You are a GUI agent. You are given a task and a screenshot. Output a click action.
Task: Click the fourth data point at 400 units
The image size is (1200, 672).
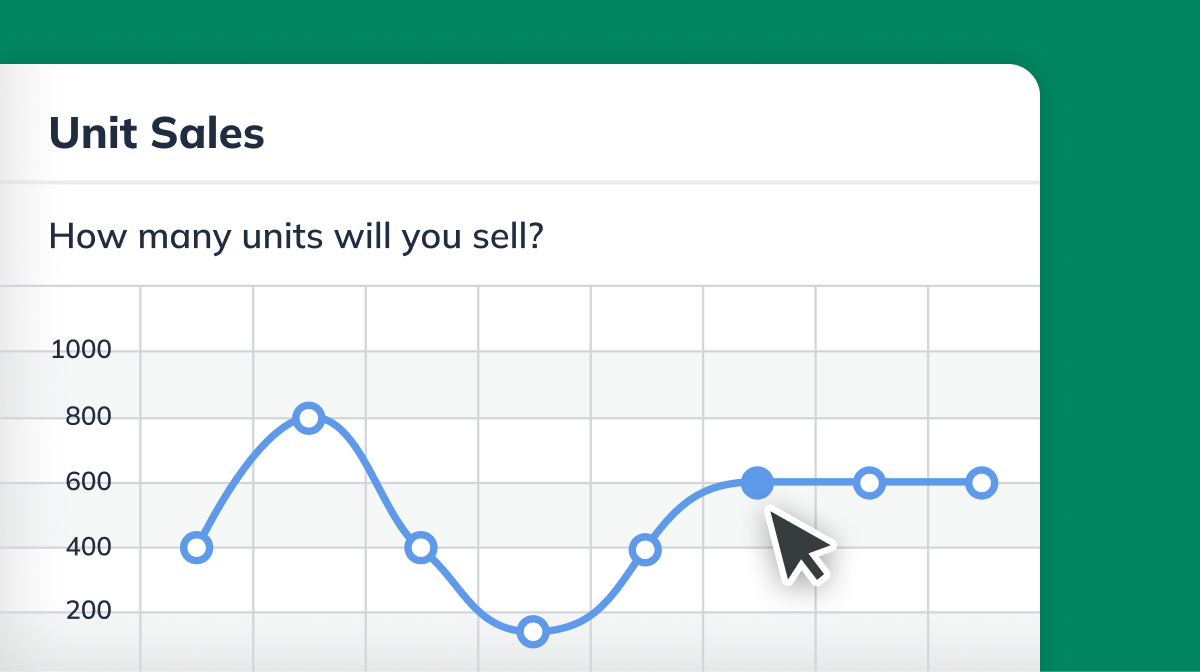pos(420,547)
